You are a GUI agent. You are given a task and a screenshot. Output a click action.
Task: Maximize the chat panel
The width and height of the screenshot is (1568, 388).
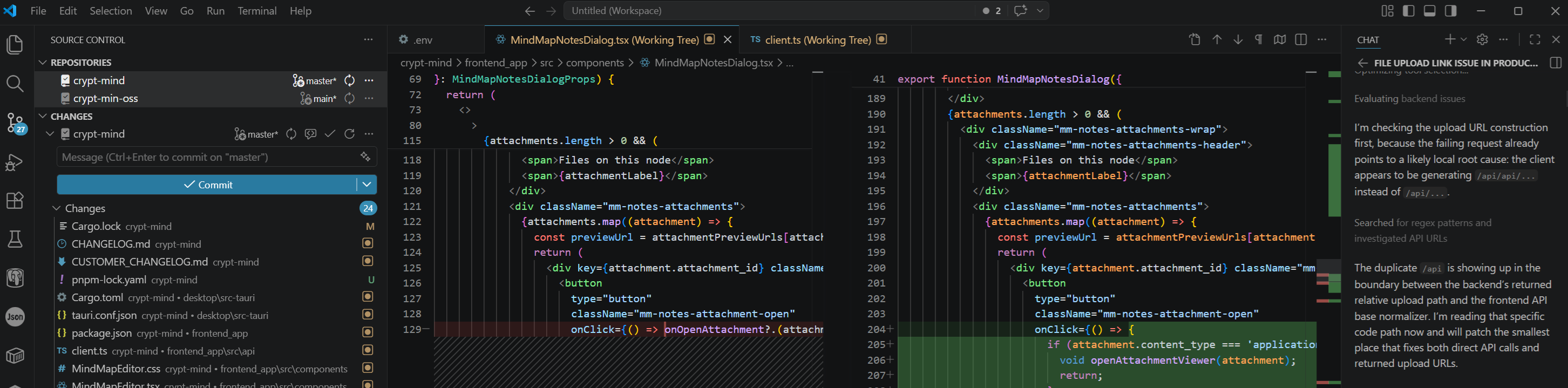1535,39
